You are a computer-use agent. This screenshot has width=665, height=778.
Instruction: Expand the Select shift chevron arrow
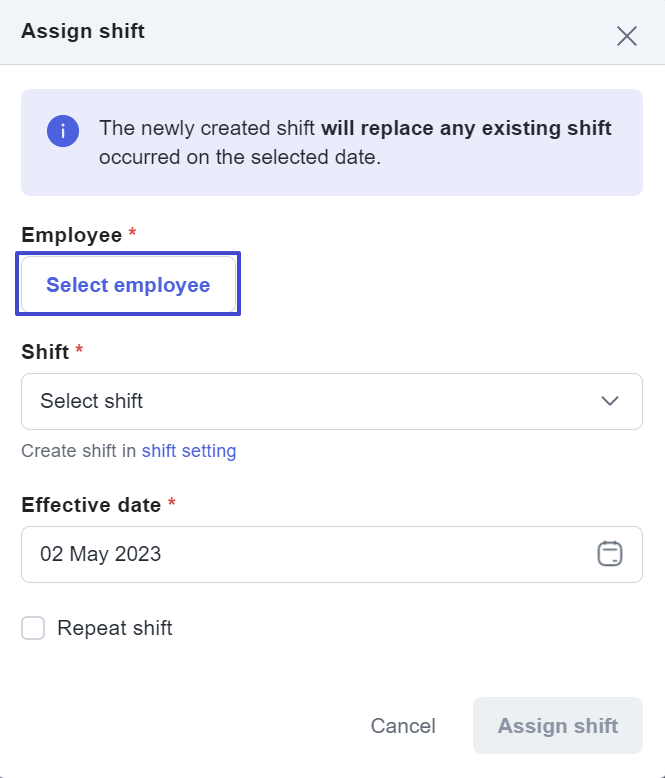(x=610, y=401)
